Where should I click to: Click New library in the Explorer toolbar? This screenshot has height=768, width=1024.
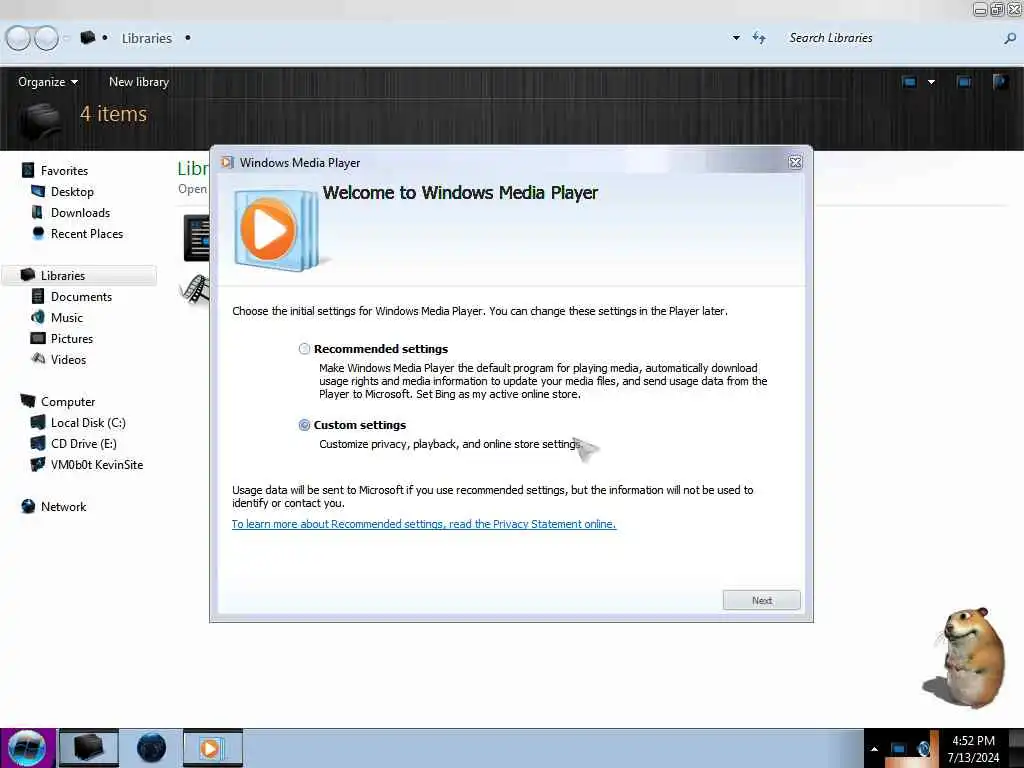[x=138, y=82]
